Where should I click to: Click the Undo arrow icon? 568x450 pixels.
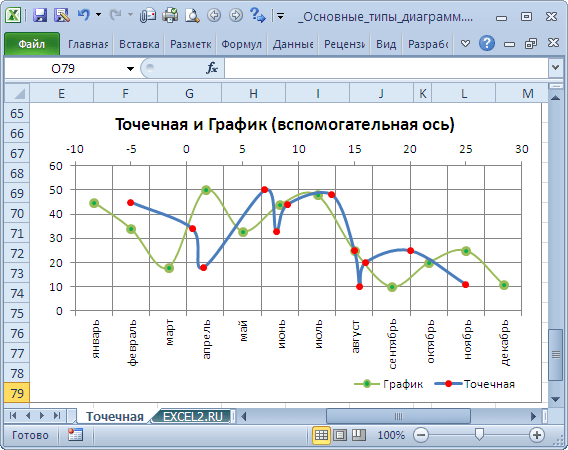(x=84, y=15)
